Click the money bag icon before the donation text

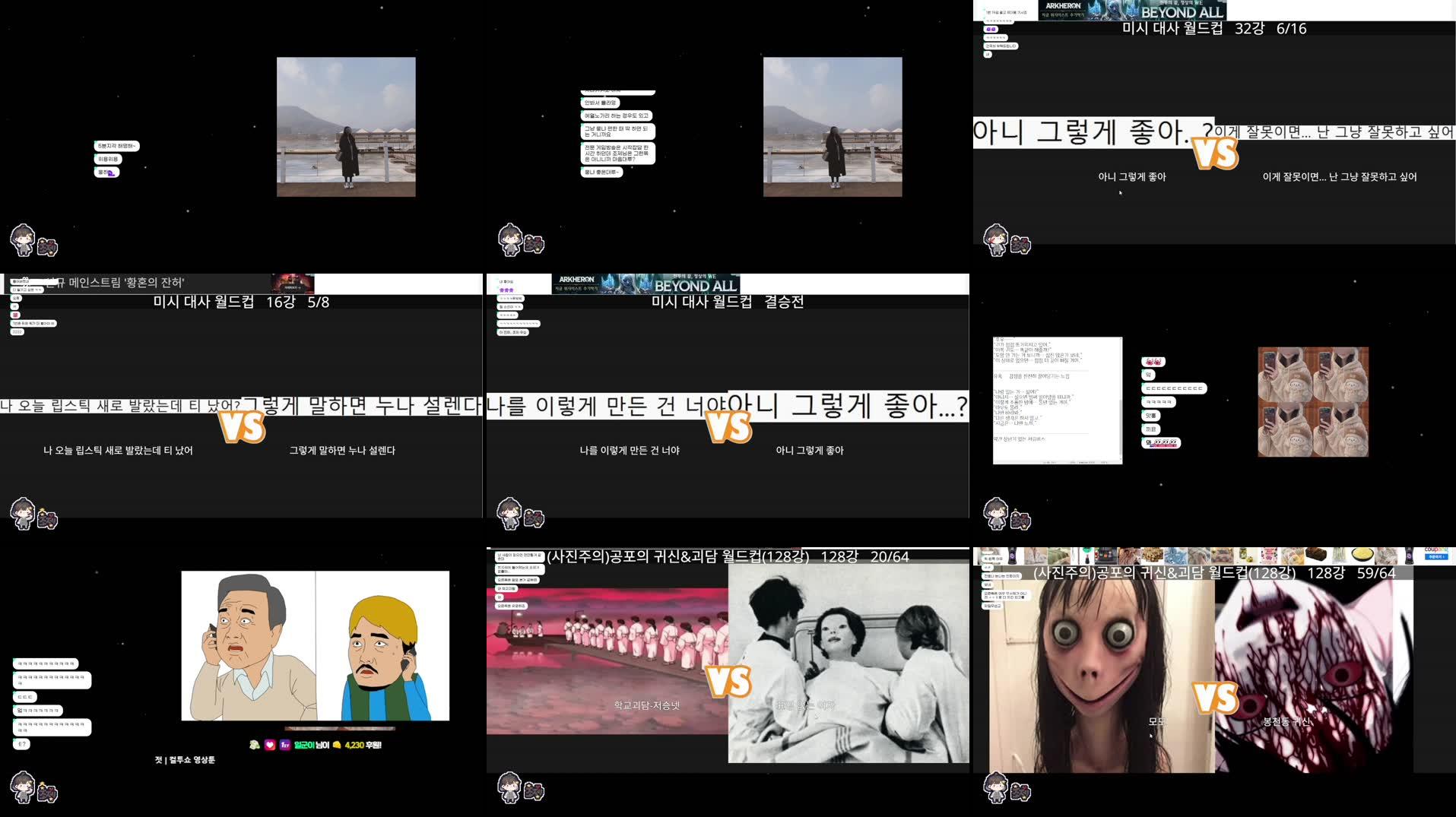point(255,745)
